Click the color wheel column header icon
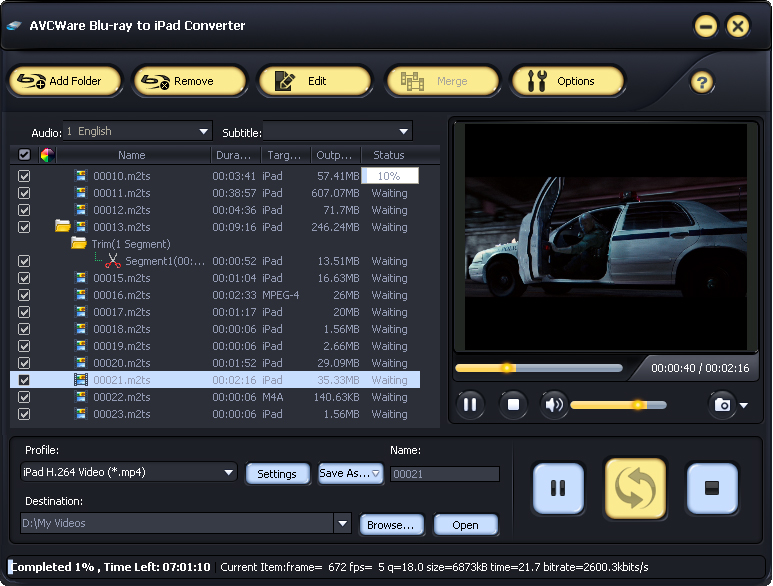 48,155
